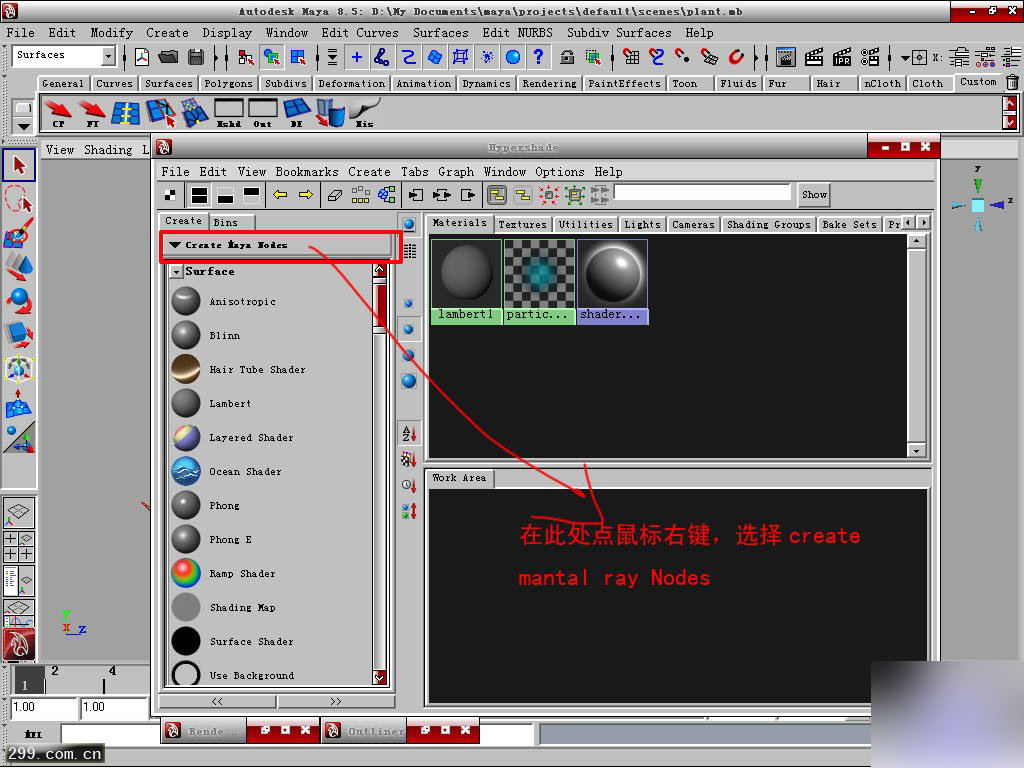
Task: Toggle Hypershade Create bar on/off checkered icon
Action: [170, 195]
